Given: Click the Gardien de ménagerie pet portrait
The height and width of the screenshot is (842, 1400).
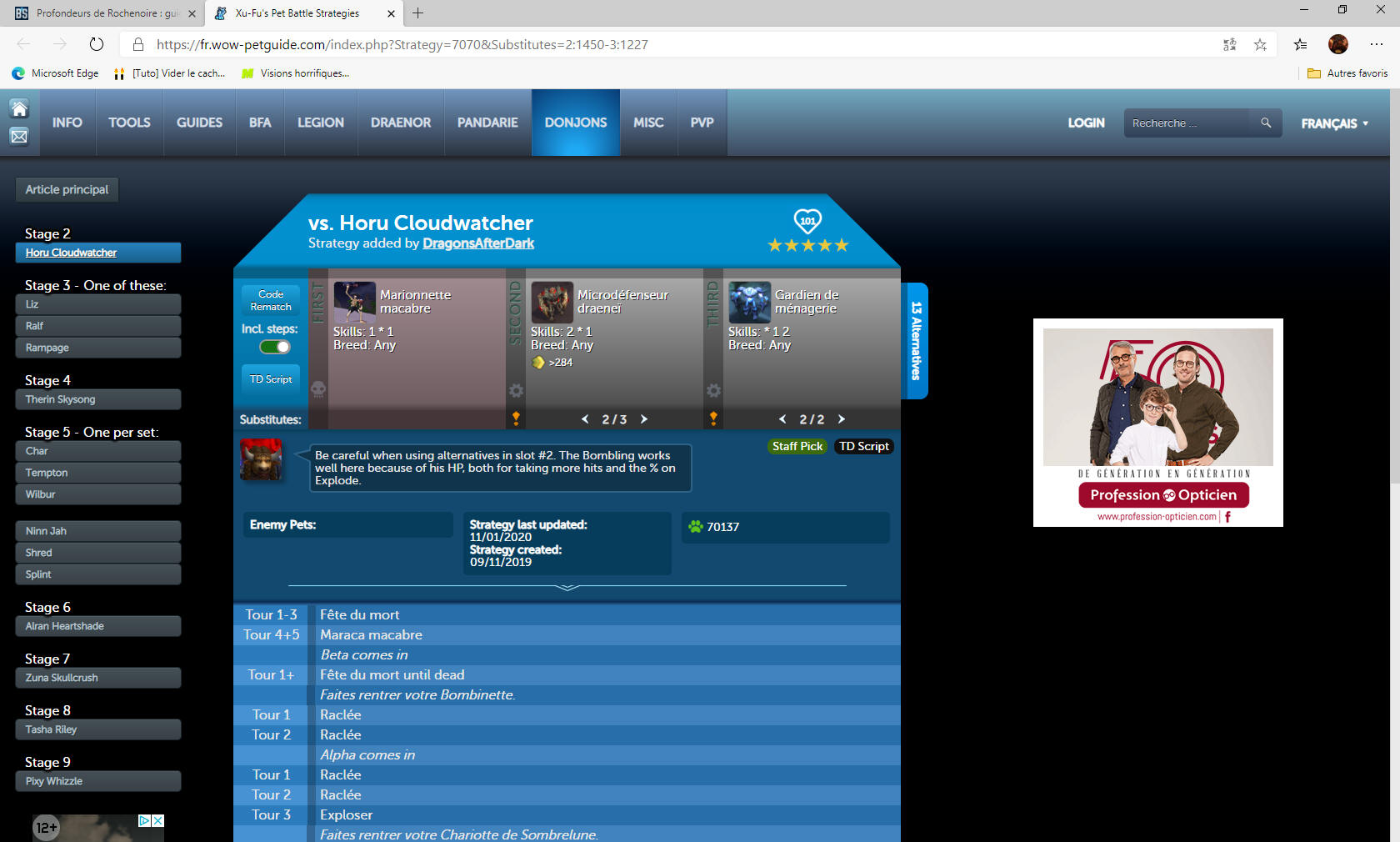Looking at the screenshot, I should tap(749, 302).
